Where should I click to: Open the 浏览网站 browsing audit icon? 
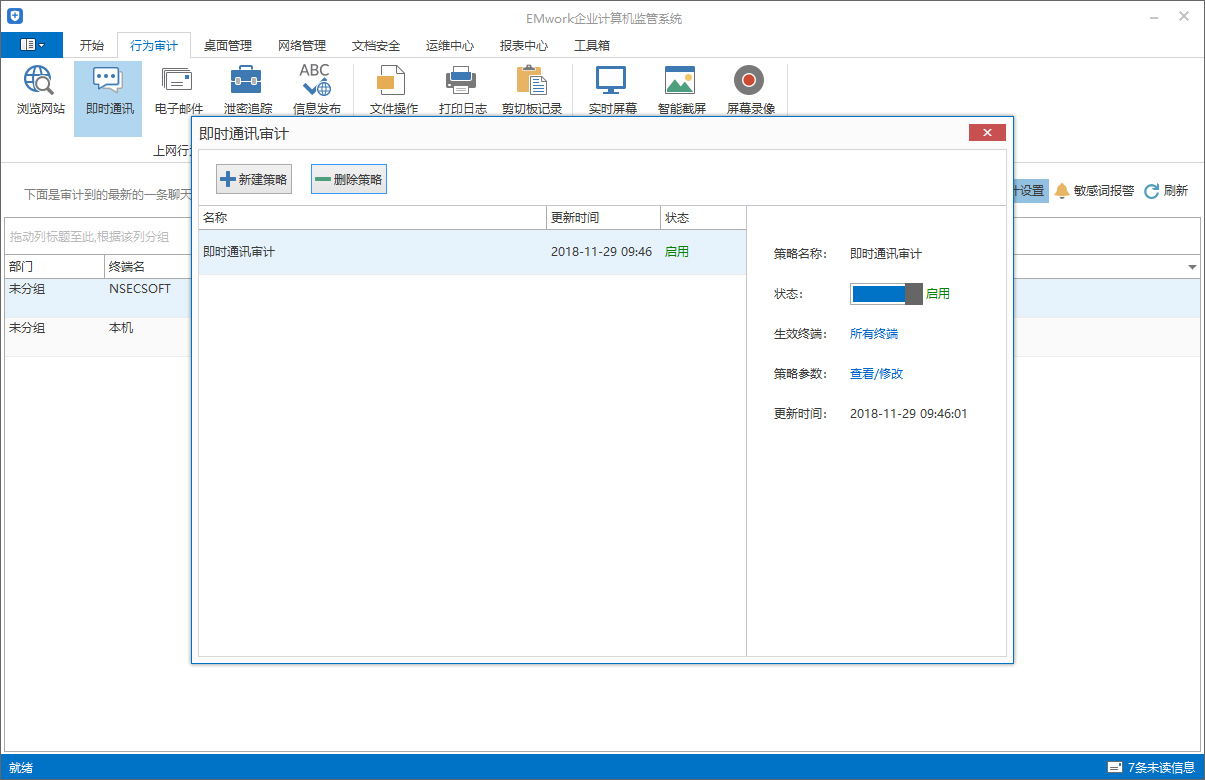tap(40, 90)
